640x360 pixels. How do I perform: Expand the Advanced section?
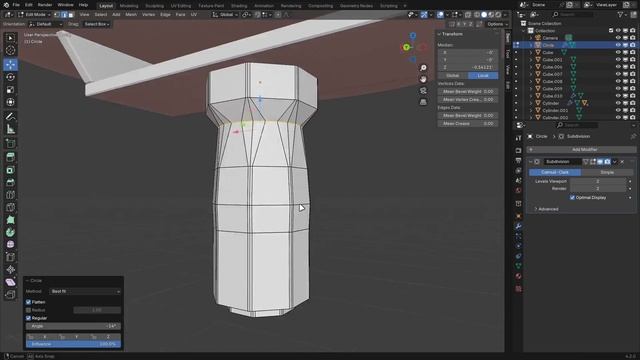pos(546,209)
